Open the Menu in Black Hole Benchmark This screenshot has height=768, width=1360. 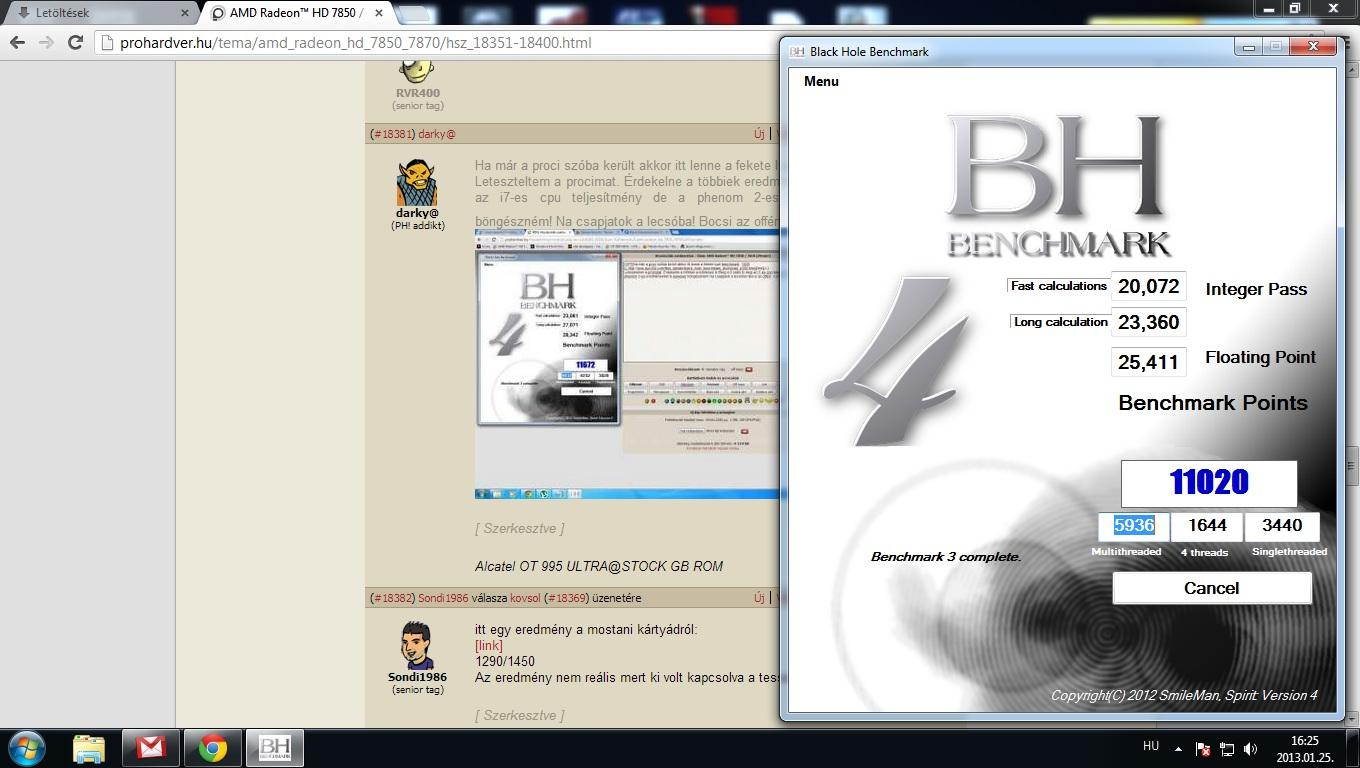821,81
